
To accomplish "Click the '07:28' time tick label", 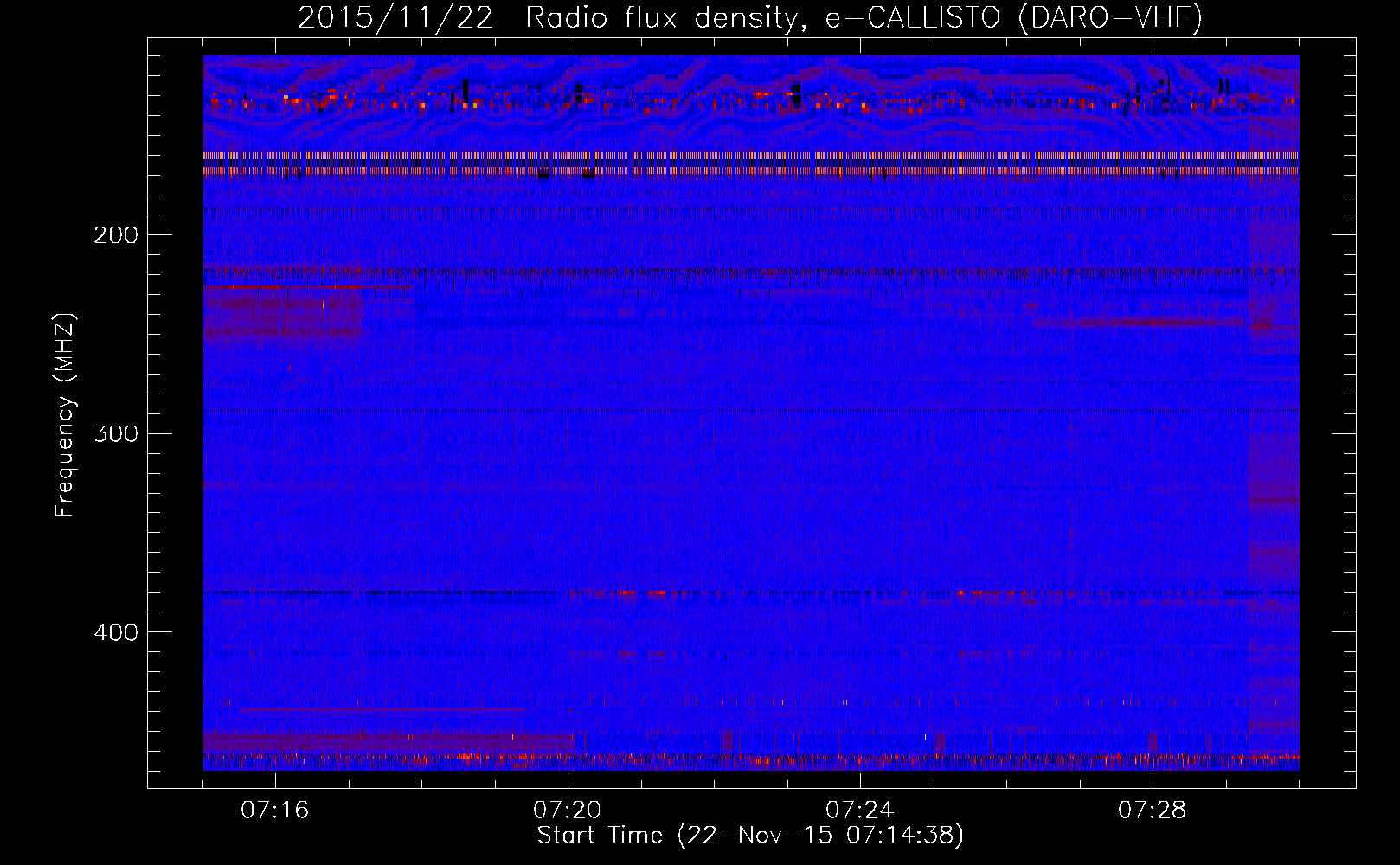I will point(1152,811).
